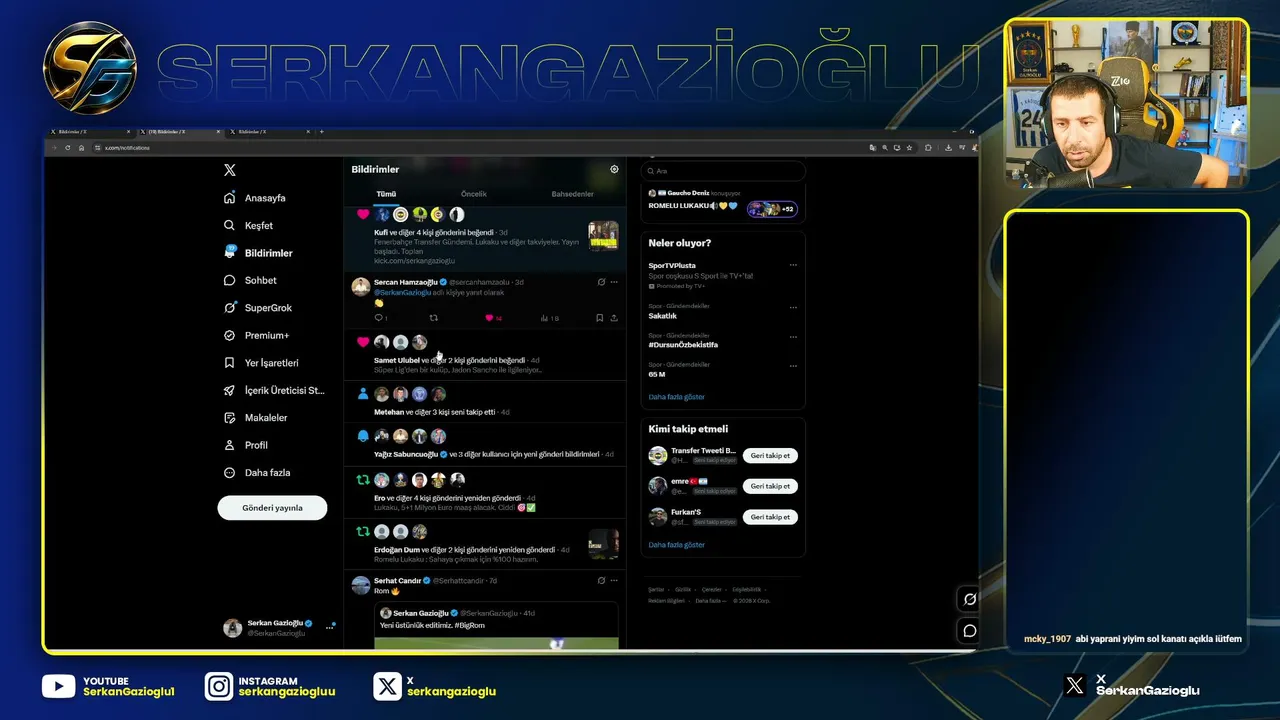This screenshot has height=720, width=1280.
Task: Launch SuperGrok from the sidebar icon
Action: (x=230, y=308)
